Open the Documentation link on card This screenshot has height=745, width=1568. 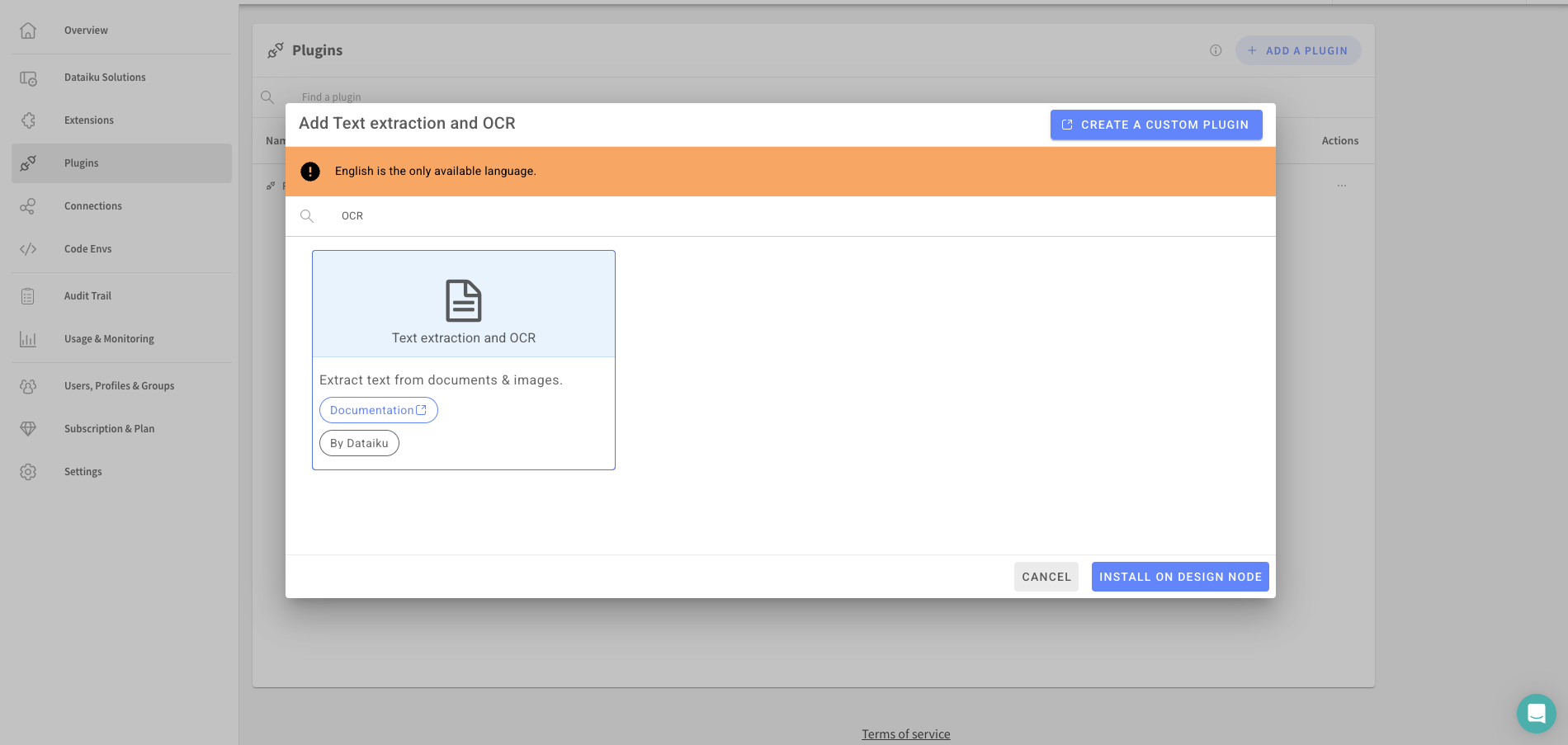click(379, 410)
